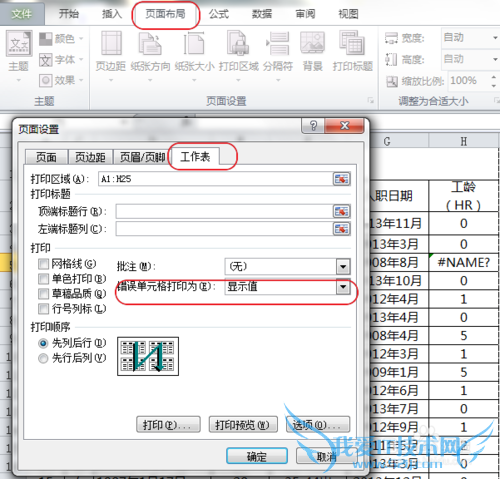
Task: Click the range selector icon for 打印区域
Action: click(x=341, y=179)
